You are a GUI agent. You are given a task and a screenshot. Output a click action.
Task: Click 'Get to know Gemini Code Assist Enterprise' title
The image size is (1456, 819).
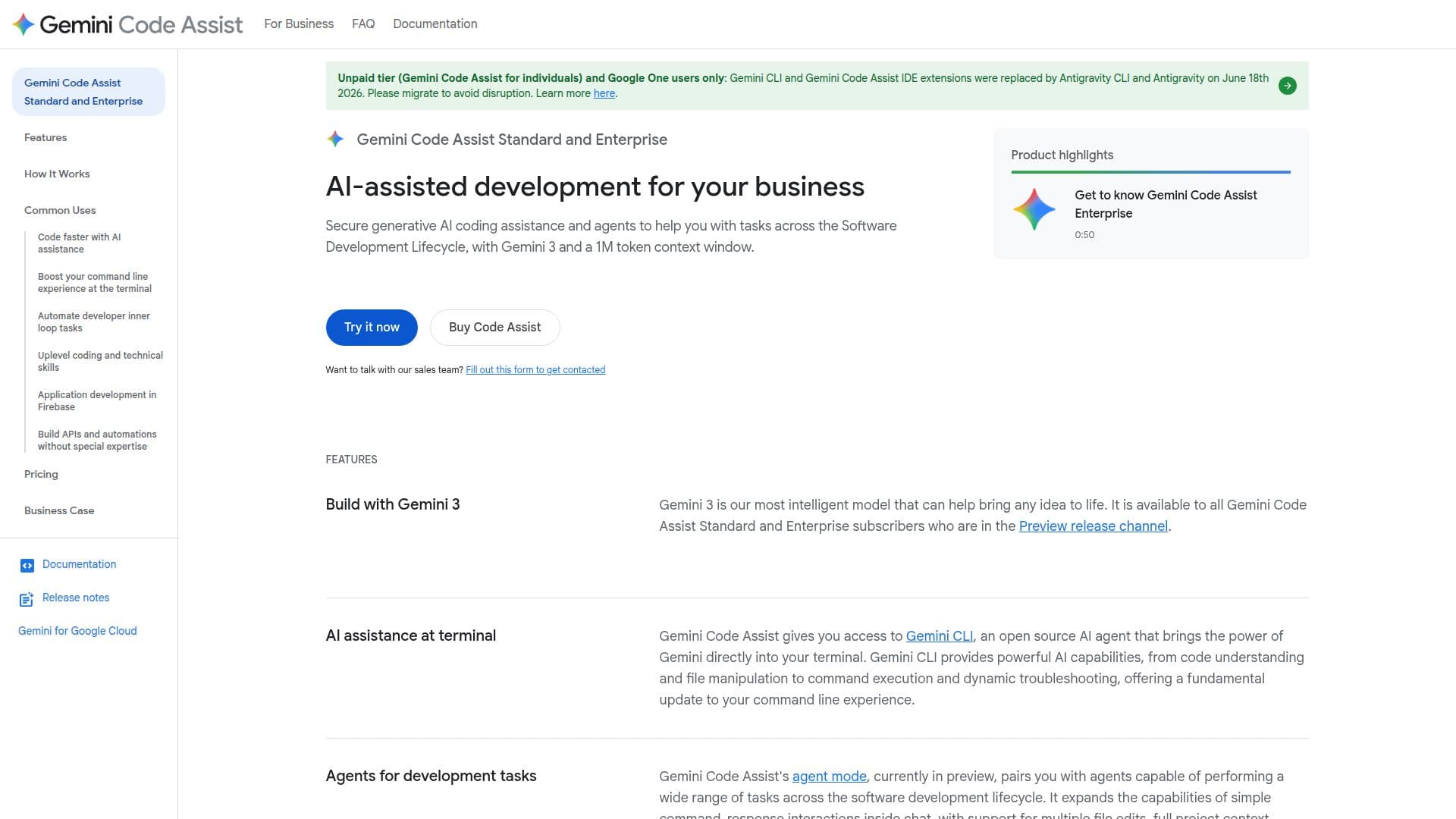[x=1166, y=204]
